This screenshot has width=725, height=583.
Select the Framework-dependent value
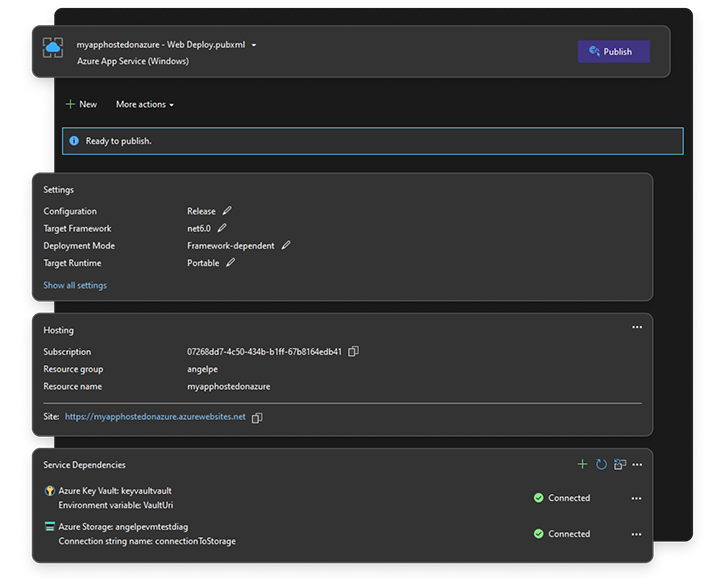[231, 245]
